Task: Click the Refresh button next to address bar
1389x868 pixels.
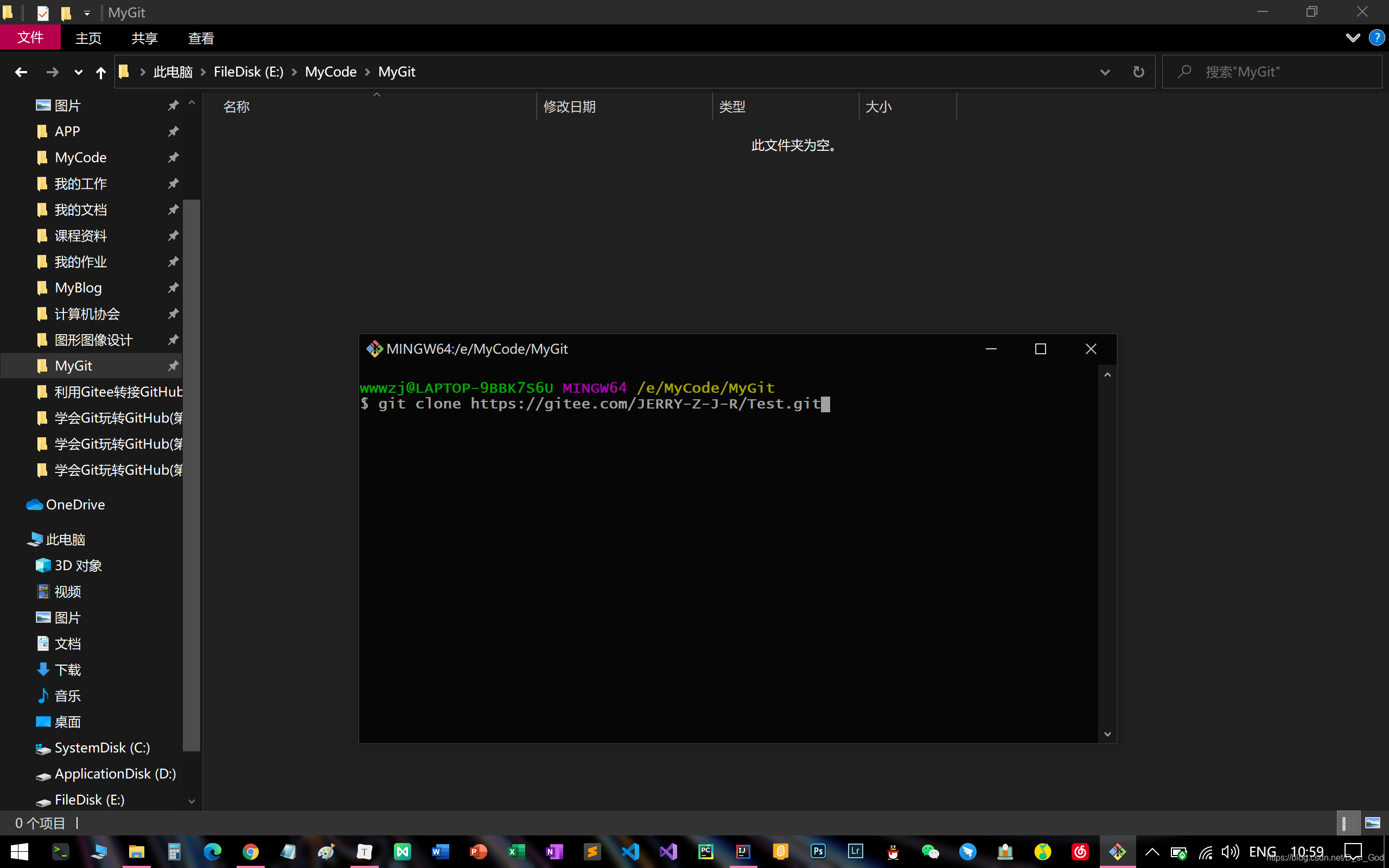Action: tap(1138, 72)
